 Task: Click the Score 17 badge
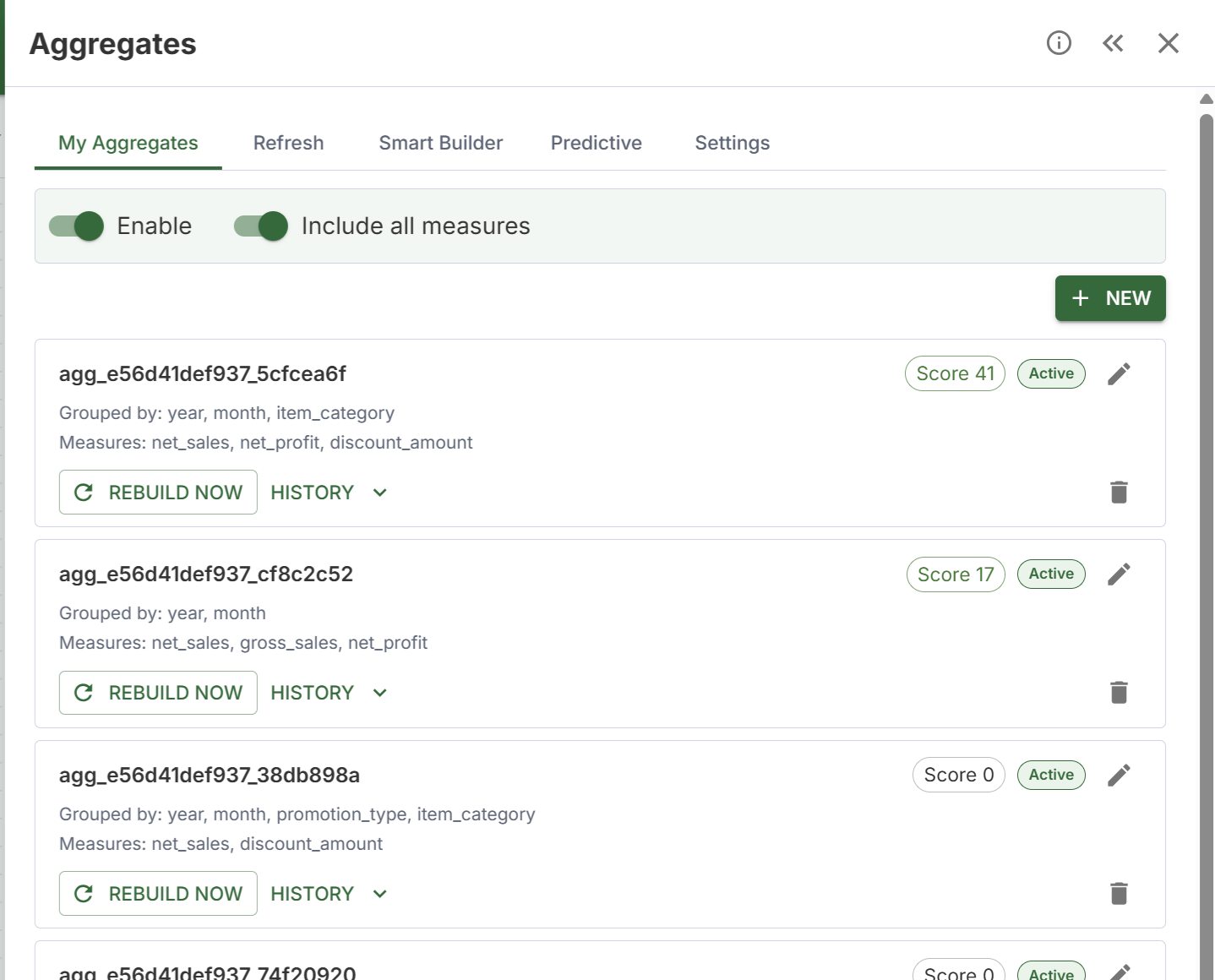[x=956, y=574]
